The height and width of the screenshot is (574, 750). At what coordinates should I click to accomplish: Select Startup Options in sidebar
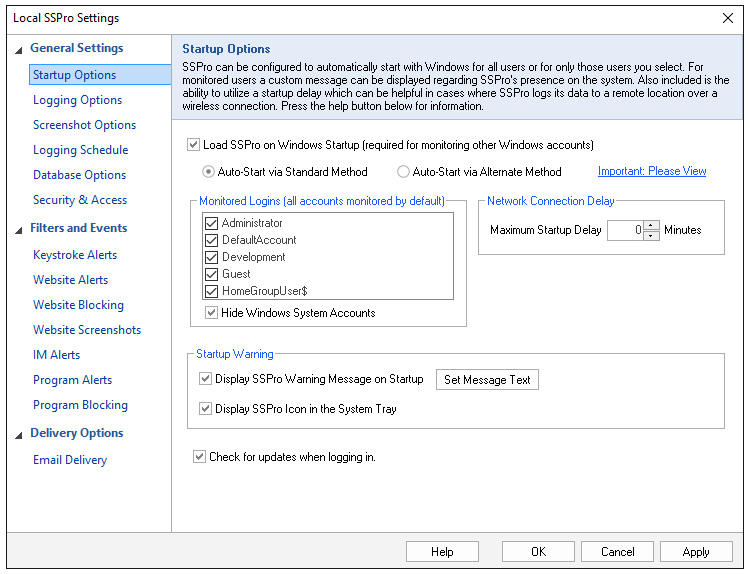click(x=100, y=75)
